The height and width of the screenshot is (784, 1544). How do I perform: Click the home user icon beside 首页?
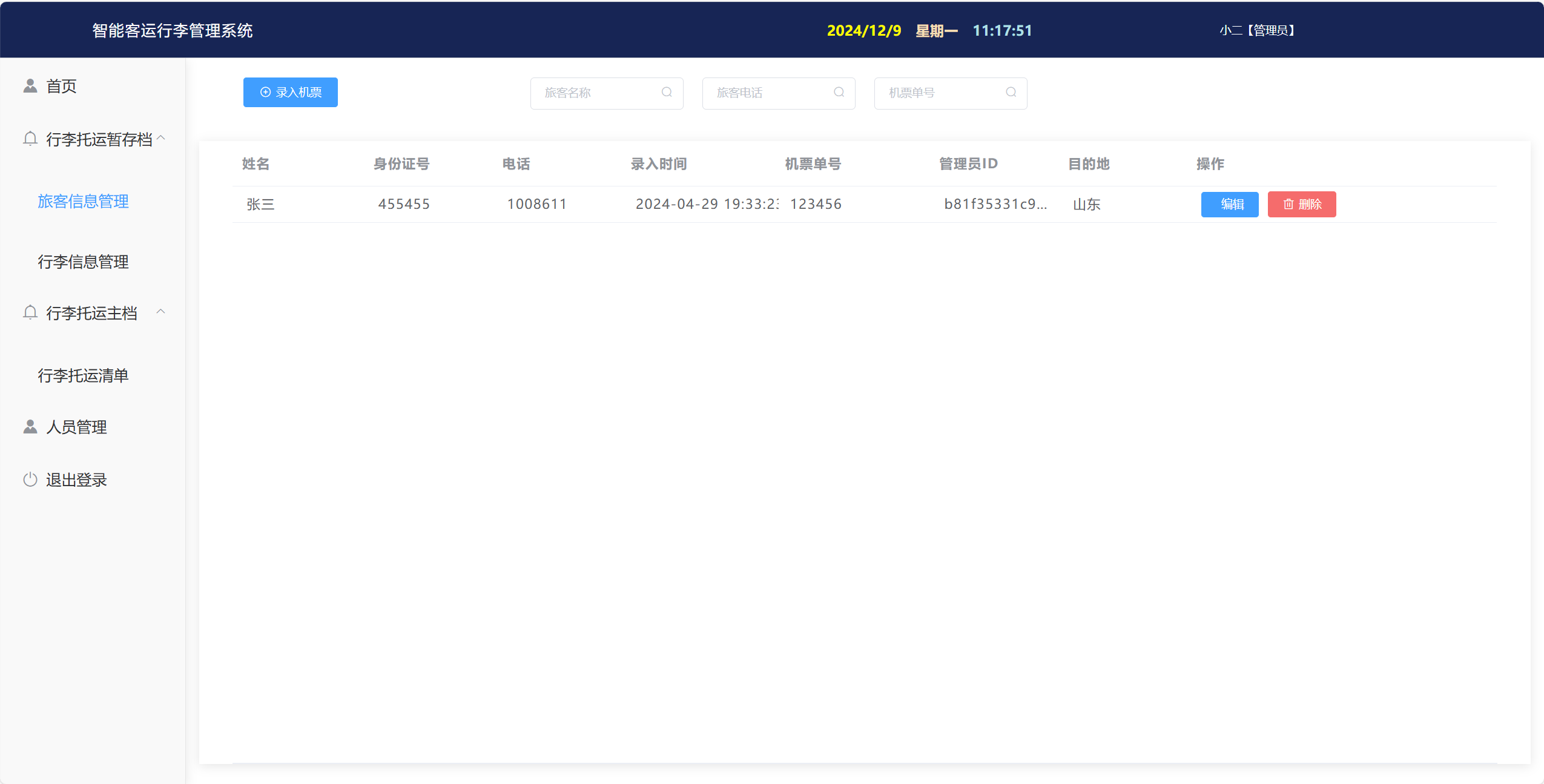30,86
